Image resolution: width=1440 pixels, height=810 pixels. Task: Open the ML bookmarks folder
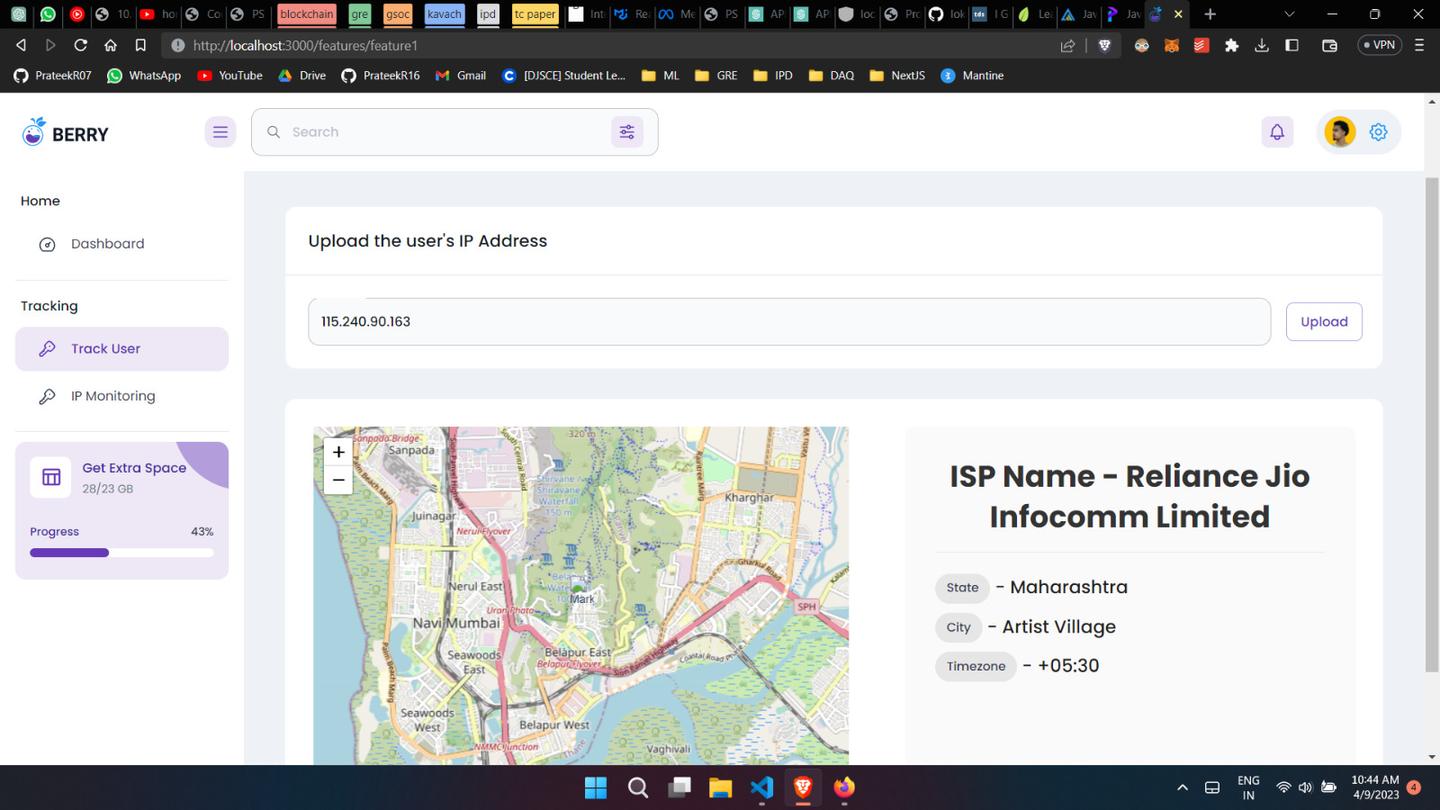pos(660,75)
